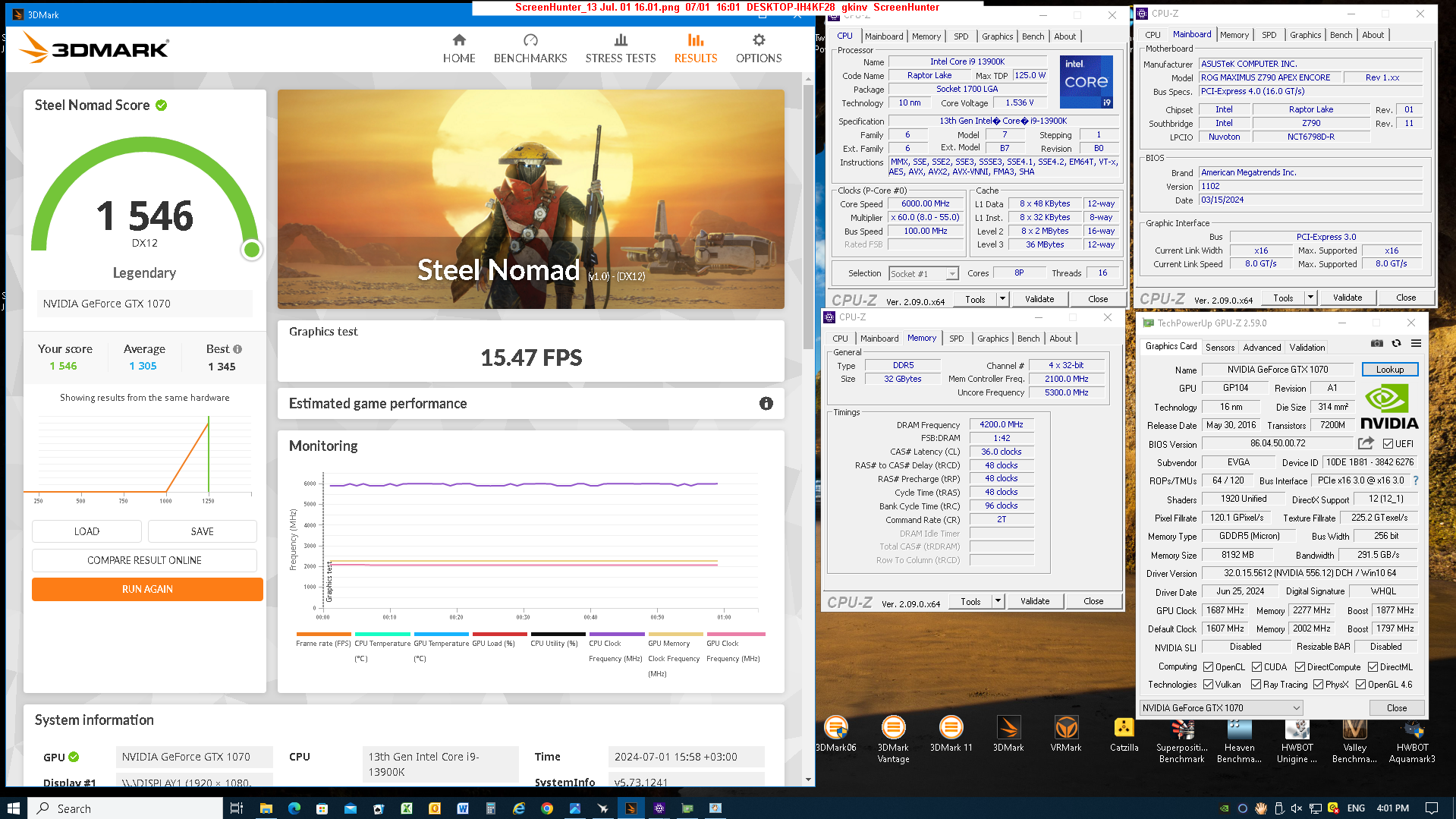The width and height of the screenshot is (1456, 819).
Task: Open the GPU-Z hamburger menu
Action: pos(1416,343)
